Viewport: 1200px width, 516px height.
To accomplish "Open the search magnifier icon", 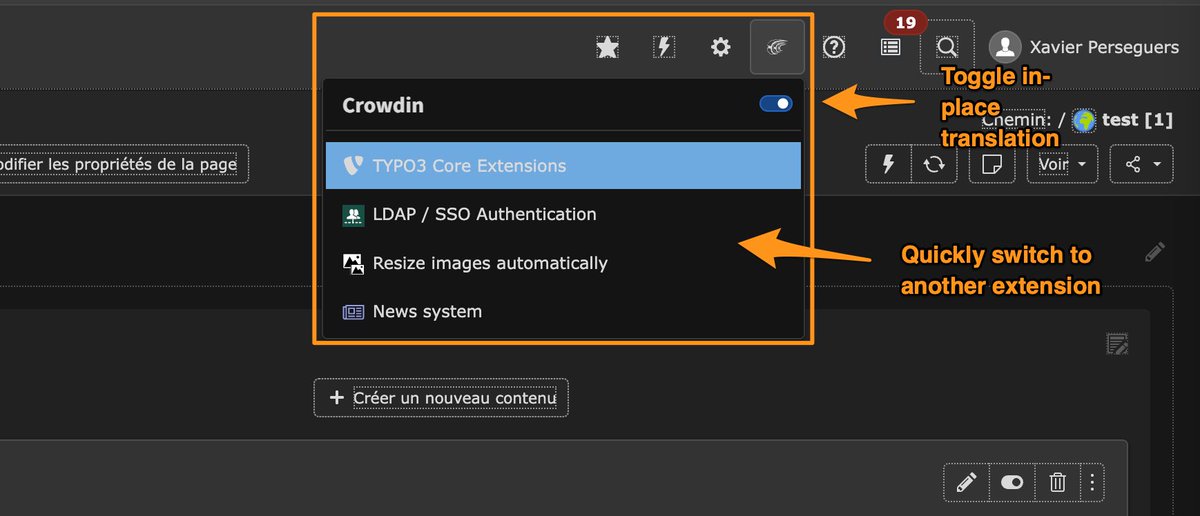I will point(946,47).
